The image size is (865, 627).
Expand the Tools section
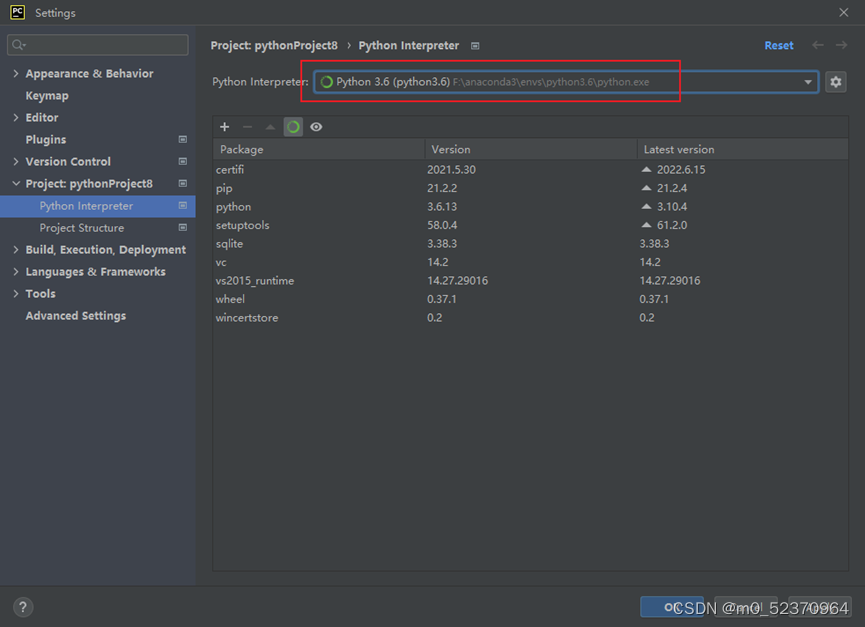tap(16, 294)
